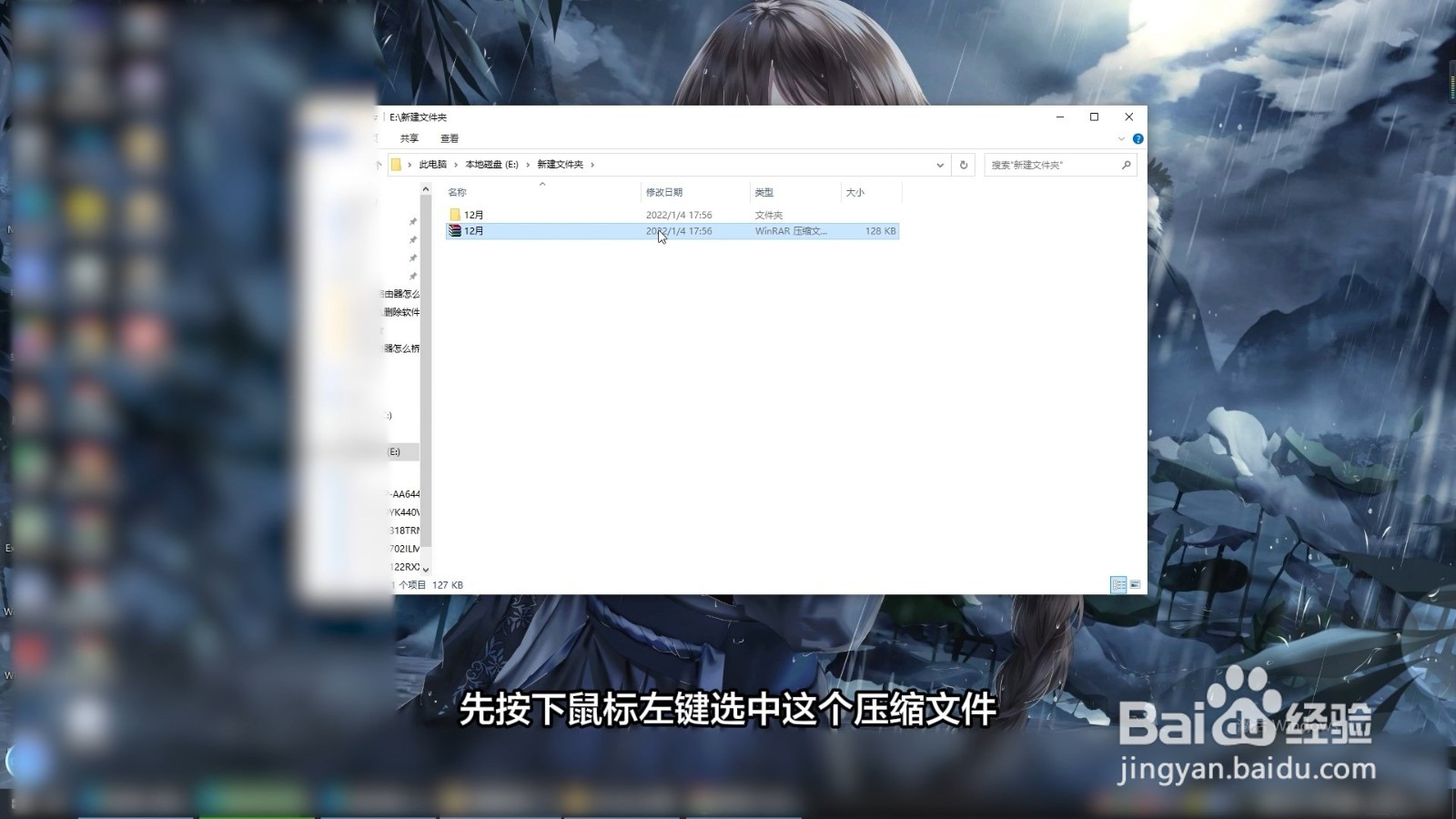Select the YK440 item in the navigation pane
The image size is (1456, 819).
click(x=405, y=512)
